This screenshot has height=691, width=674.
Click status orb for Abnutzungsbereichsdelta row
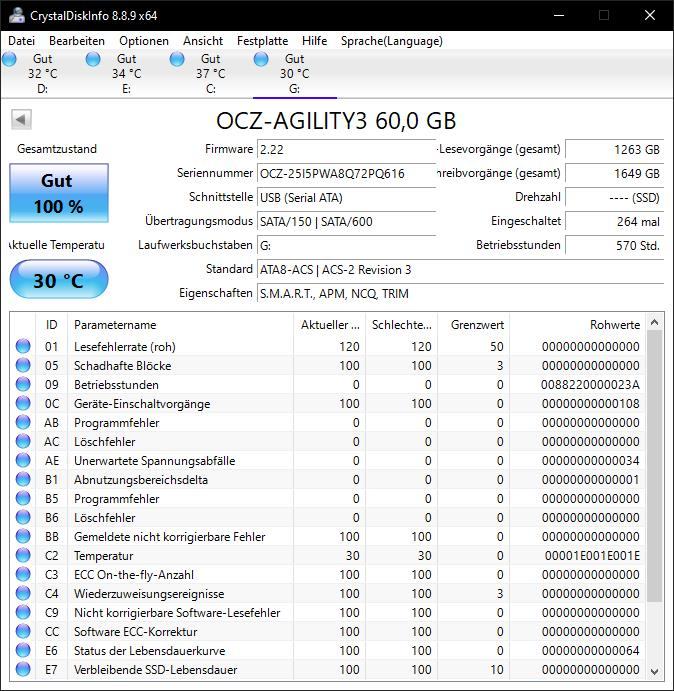(x=23, y=479)
